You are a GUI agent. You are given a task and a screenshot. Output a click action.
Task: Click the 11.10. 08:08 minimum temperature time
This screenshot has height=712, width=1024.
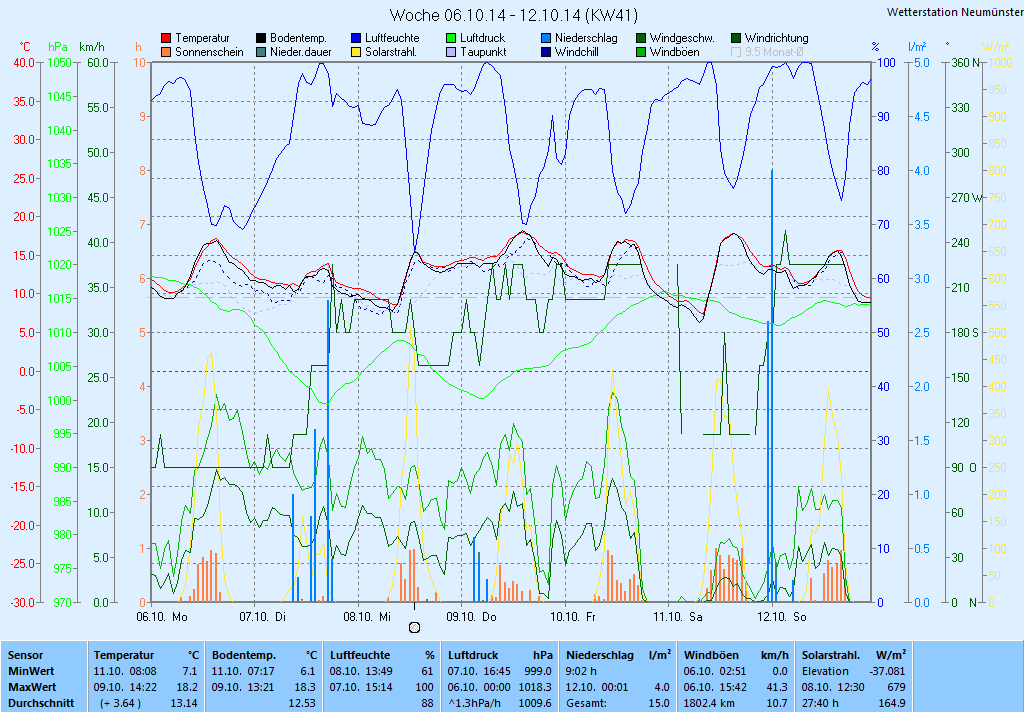click(125, 672)
